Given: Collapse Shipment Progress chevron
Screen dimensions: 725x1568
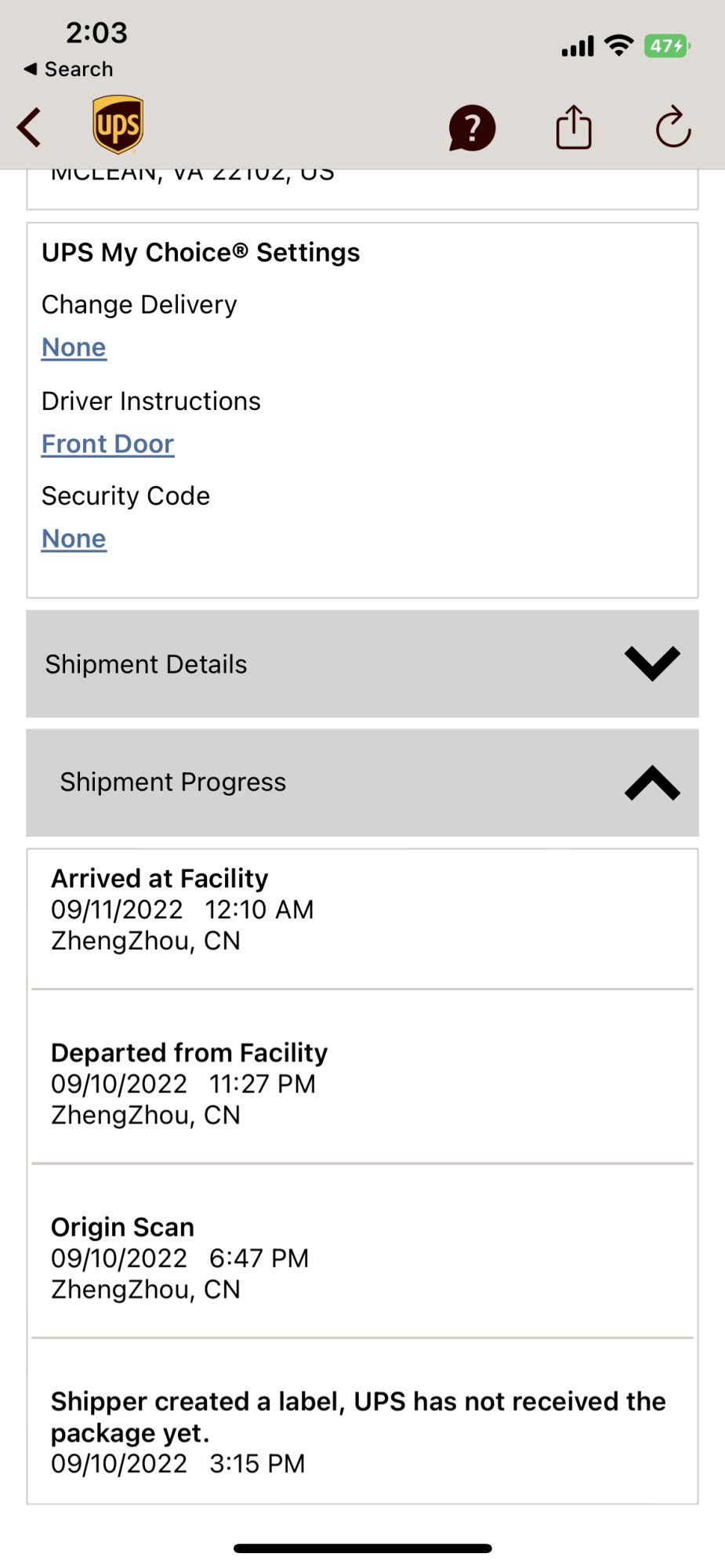Looking at the screenshot, I should pos(652,782).
